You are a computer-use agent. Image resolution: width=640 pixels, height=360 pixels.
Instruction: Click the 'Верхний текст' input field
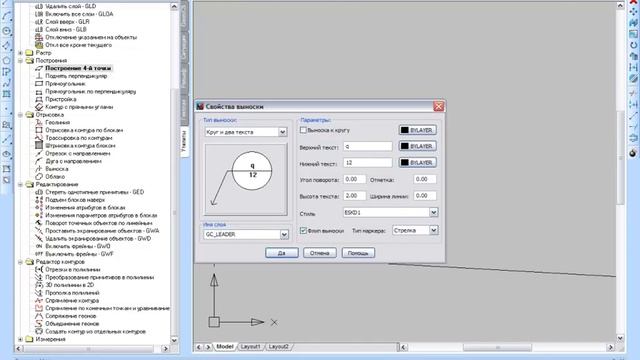coord(368,147)
